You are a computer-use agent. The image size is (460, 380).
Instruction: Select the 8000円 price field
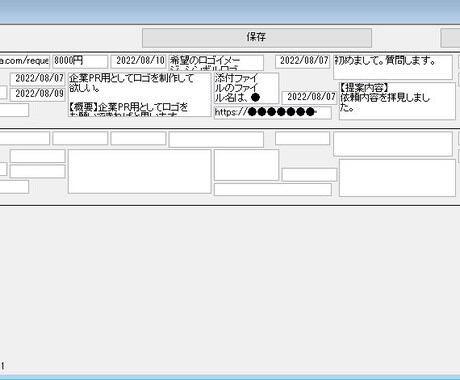pos(80,61)
